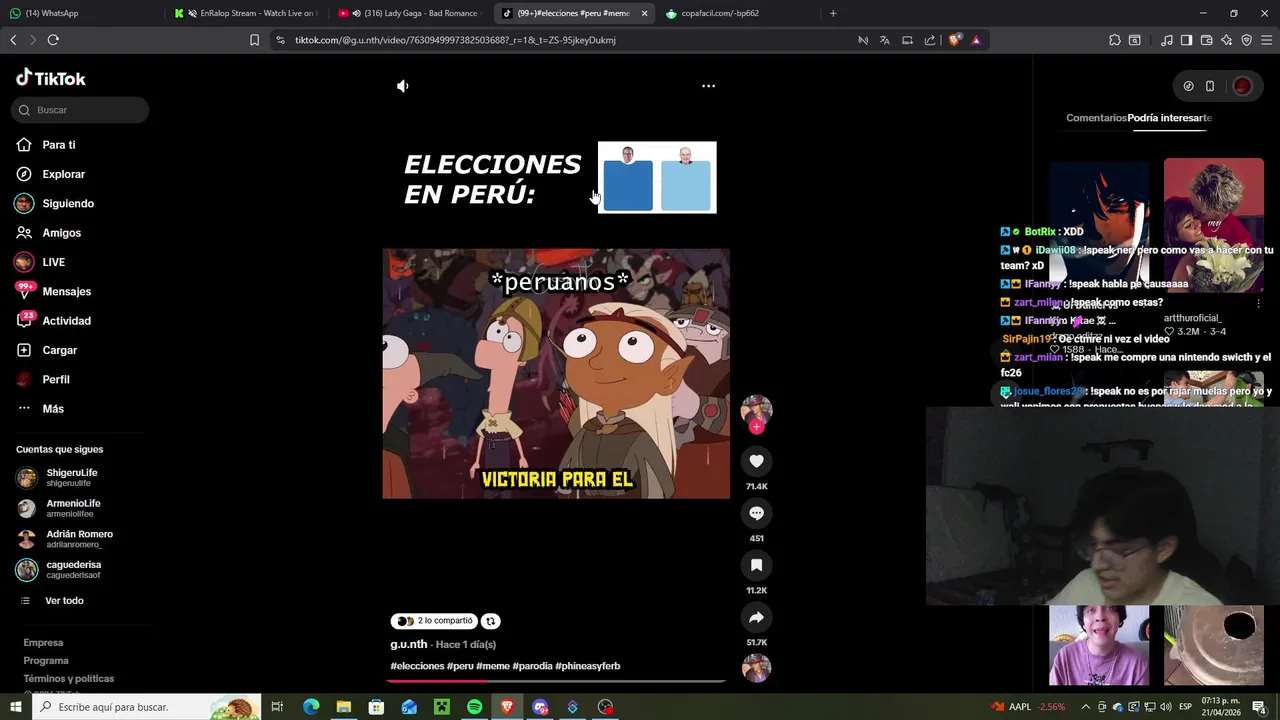Open the profile avatar at top right
Image resolution: width=1280 pixels, height=720 pixels.
pyautogui.click(x=1242, y=86)
